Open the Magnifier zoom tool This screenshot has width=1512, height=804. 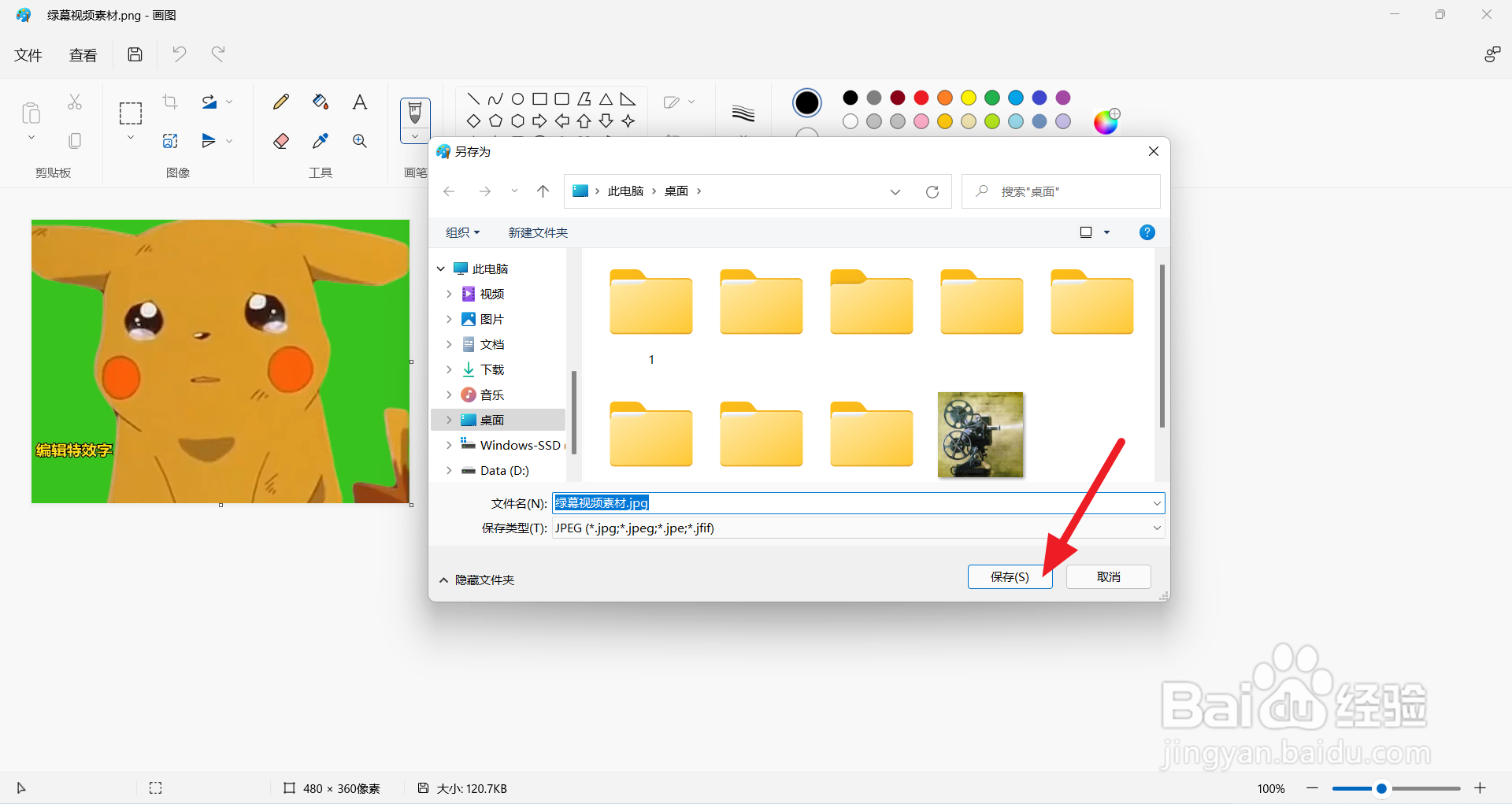click(360, 141)
